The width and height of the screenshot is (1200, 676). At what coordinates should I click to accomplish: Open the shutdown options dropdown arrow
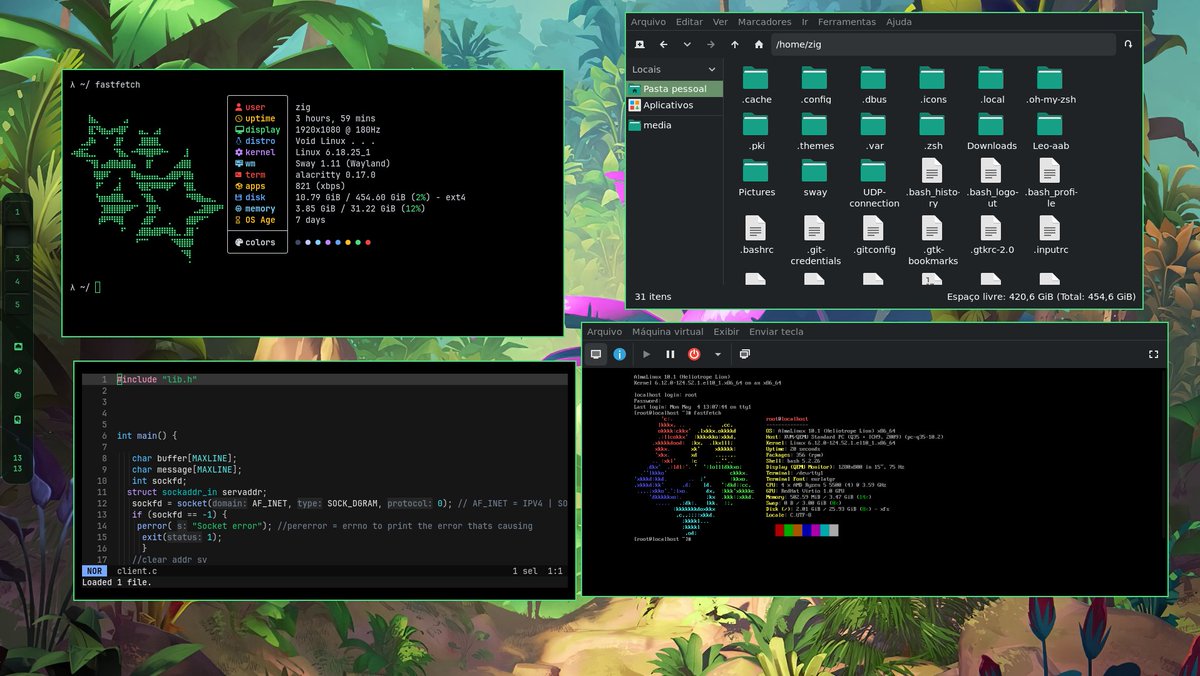(x=717, y=354)
